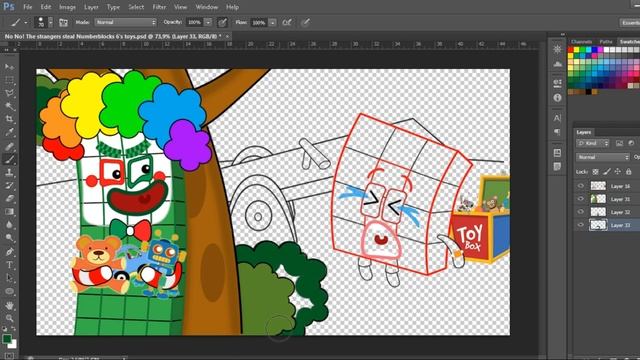Open the Layer menu
This screenshot has width=640, height=360.
(x=91, y=7)
